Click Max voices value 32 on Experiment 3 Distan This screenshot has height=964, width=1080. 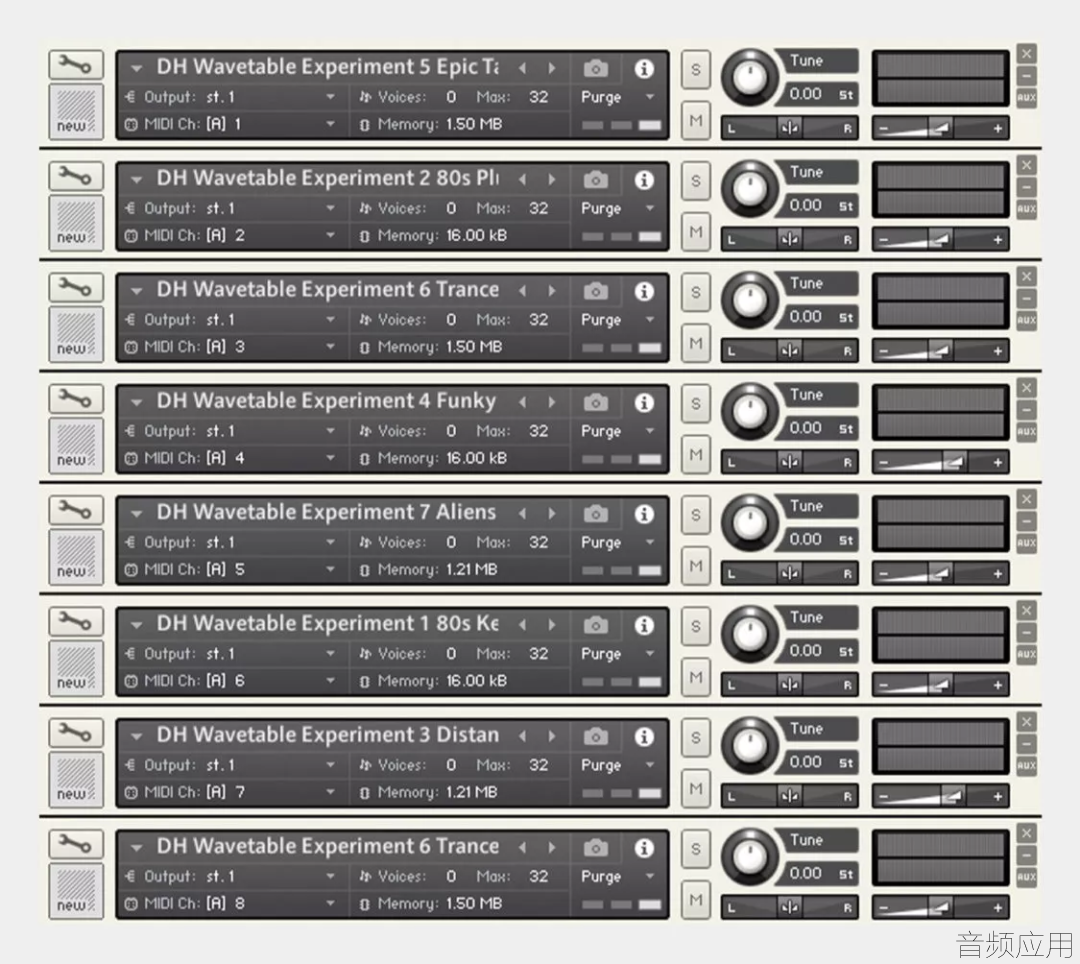coord(539,765)
